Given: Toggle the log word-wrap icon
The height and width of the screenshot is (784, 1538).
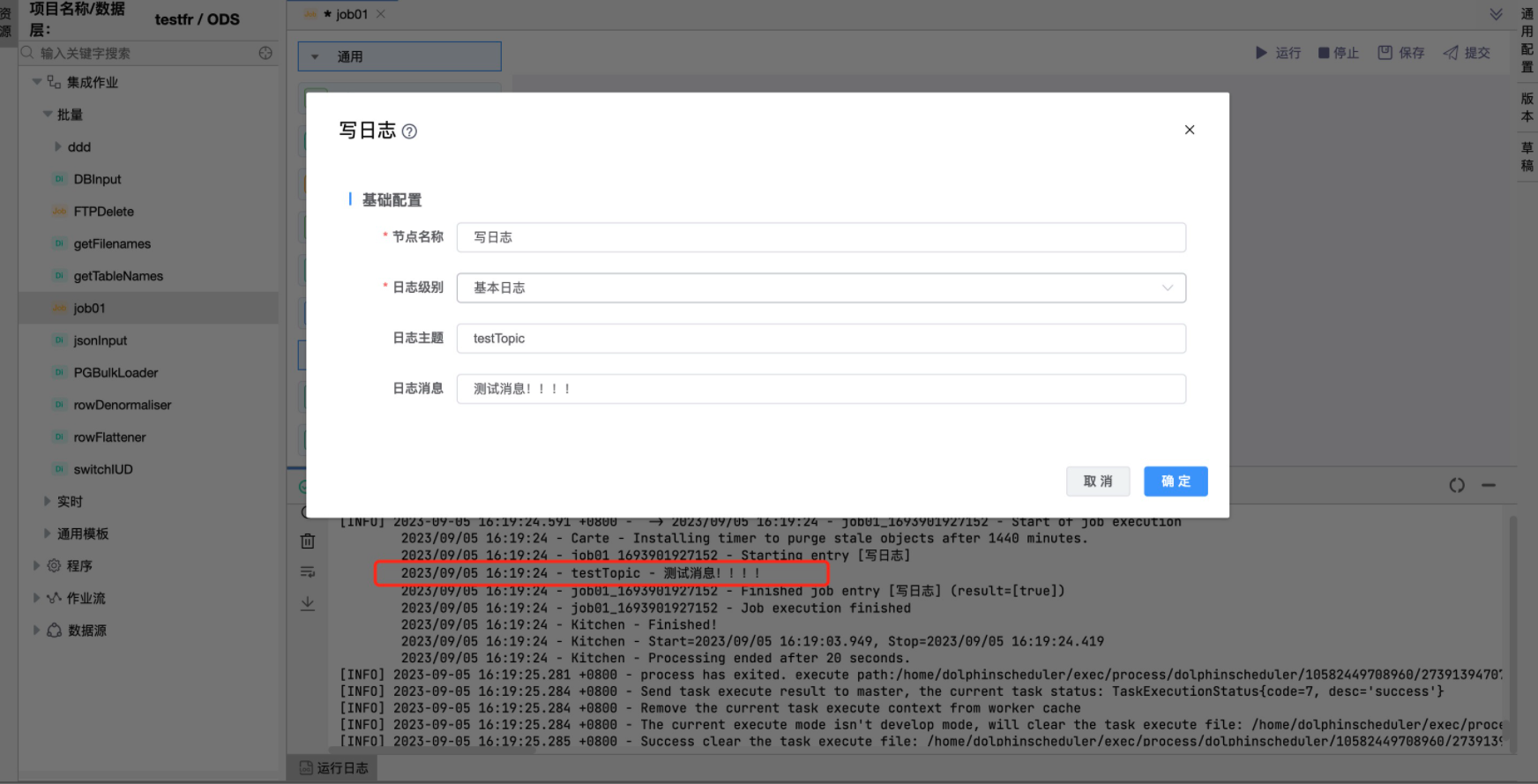Looking at the screenshot, I should pos(308,572).
